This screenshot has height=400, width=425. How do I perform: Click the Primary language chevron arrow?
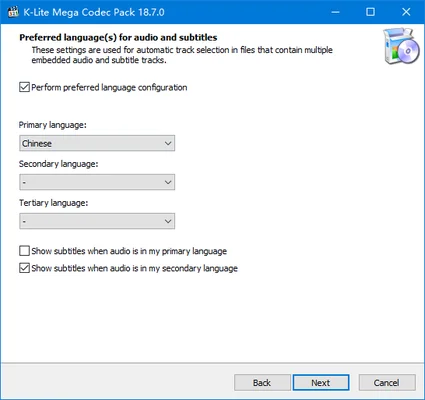[168, 143]
